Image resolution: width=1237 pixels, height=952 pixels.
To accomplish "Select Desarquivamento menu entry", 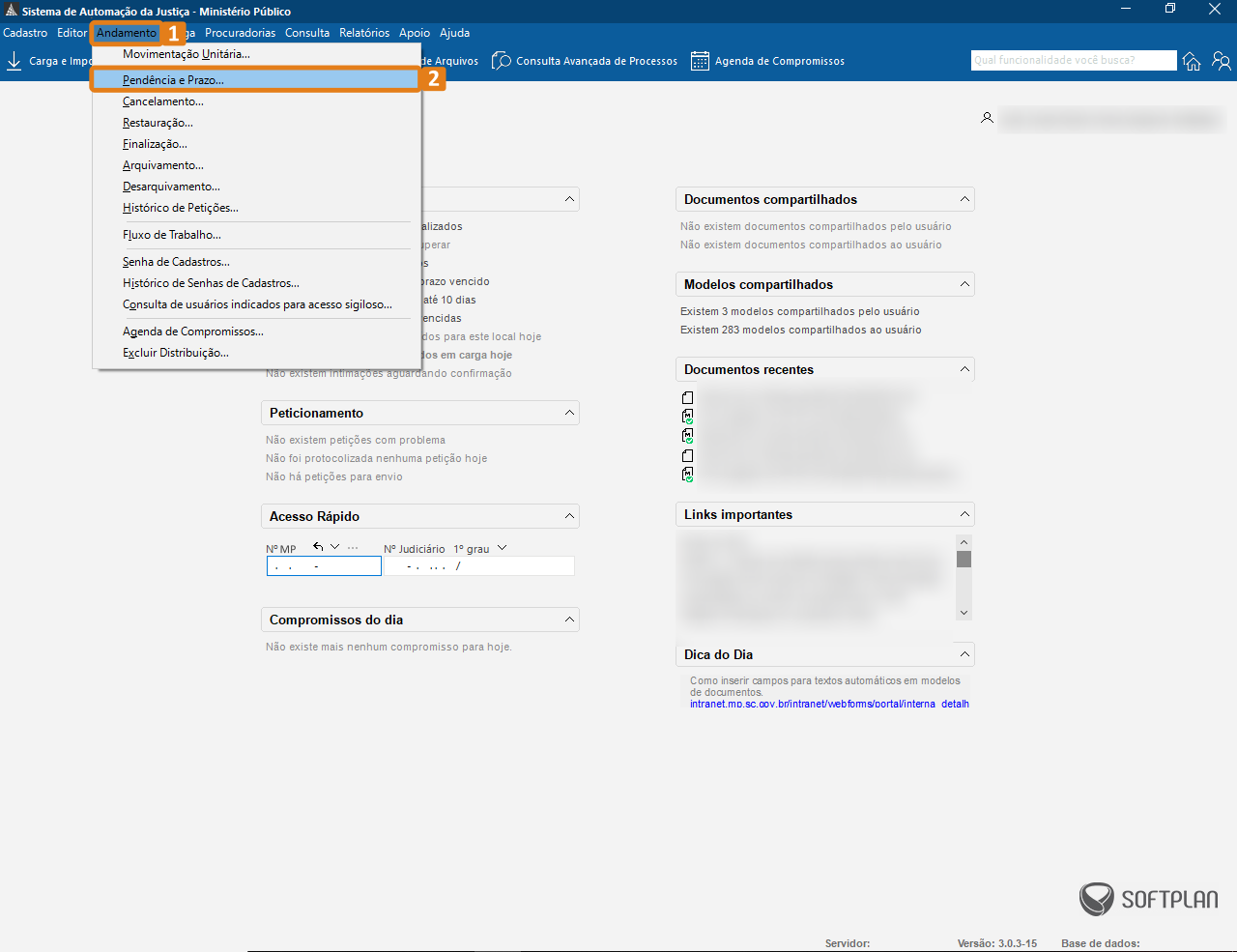I will [257, 187].
